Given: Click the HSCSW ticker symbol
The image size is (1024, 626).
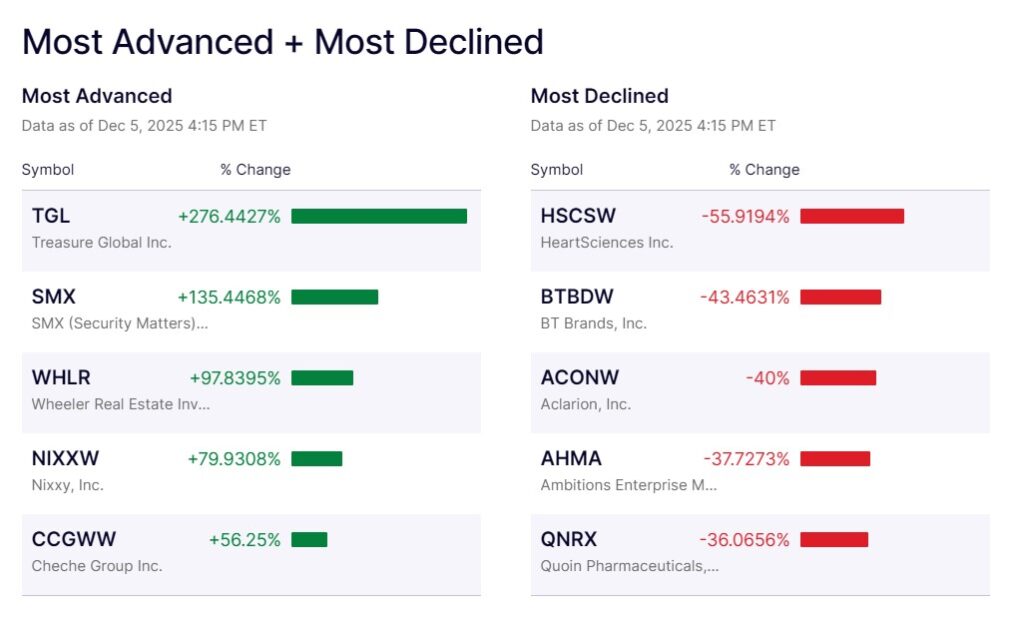Looking at the screenshot, I should click(578, 216).
